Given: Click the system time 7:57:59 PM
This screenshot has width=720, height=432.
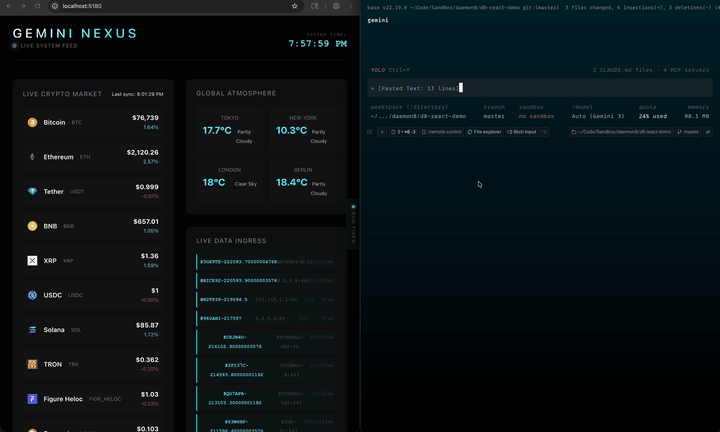Looking at the screenshot, I should 317,44.
